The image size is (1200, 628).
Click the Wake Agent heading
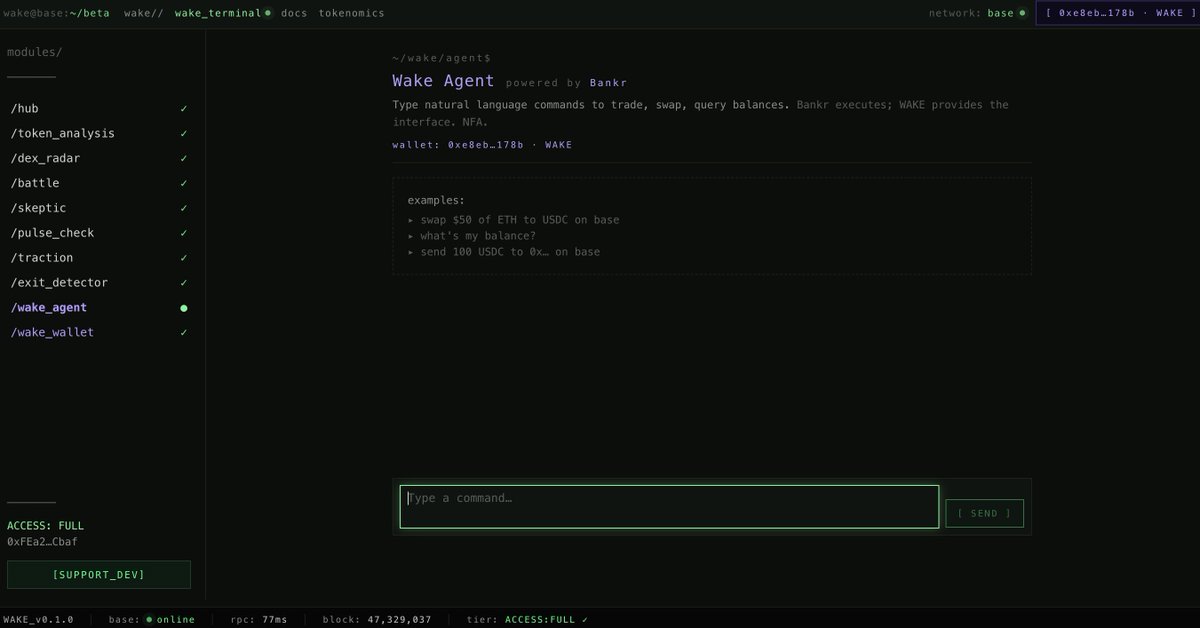443,81
